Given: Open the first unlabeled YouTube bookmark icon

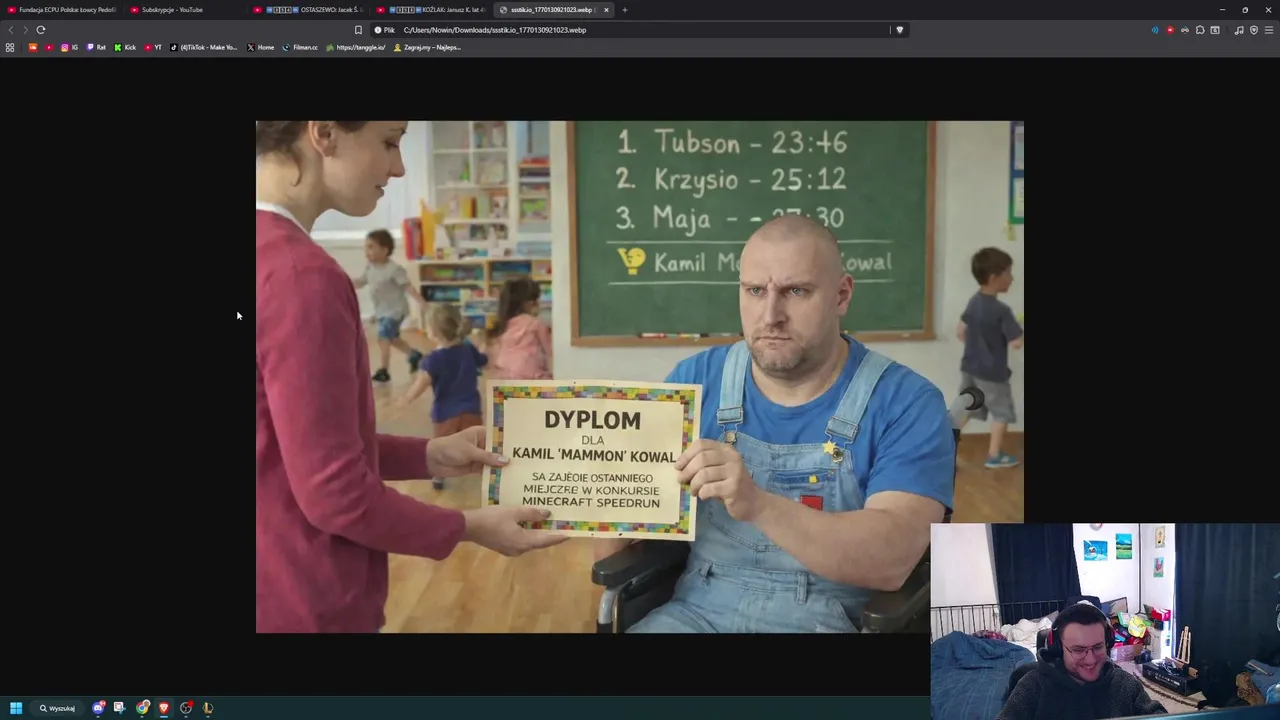Looking at the screenshot, I should click(x=49, y=47).
